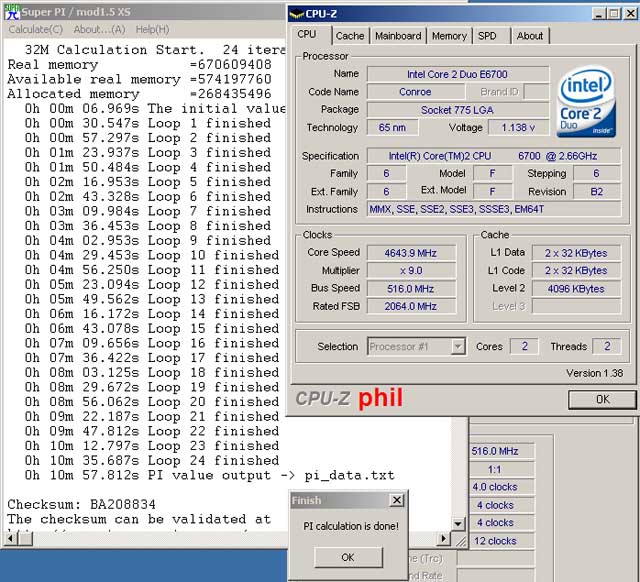The width and height of the screenshot is (640, 582).
Task: Click the 'Checksum: BA208834' line in Super PI
Action: tap(82, 504)
